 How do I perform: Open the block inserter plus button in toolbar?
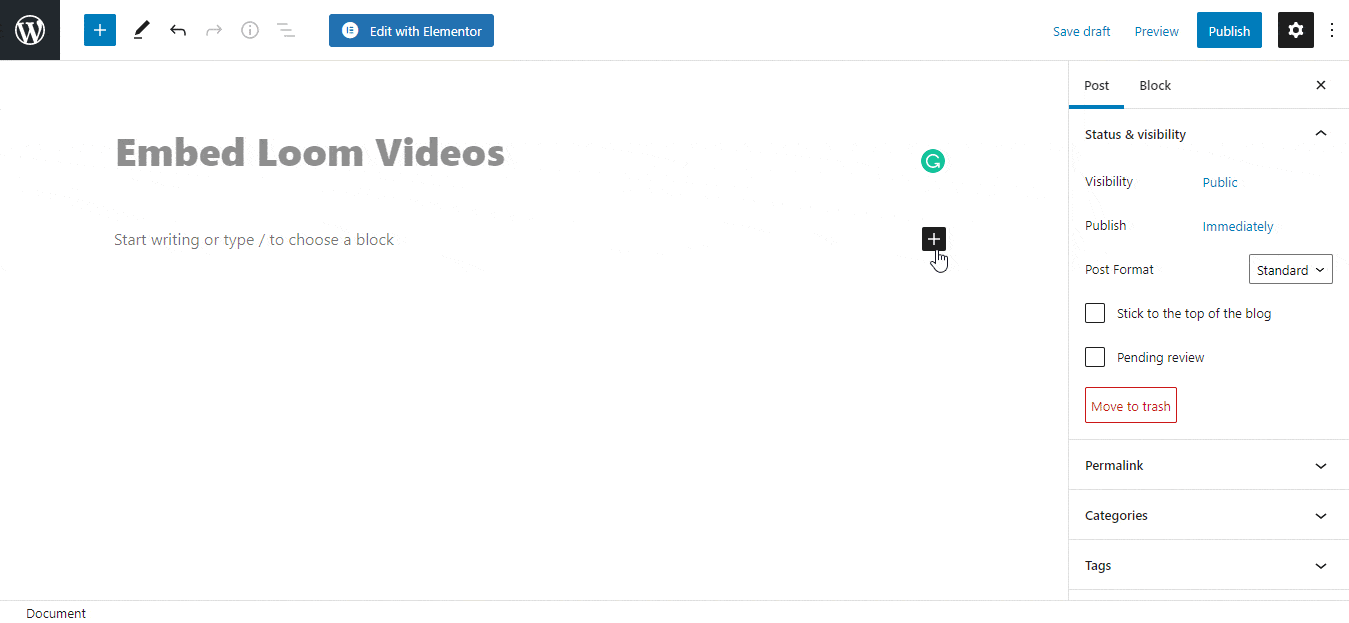click(100, 30)
